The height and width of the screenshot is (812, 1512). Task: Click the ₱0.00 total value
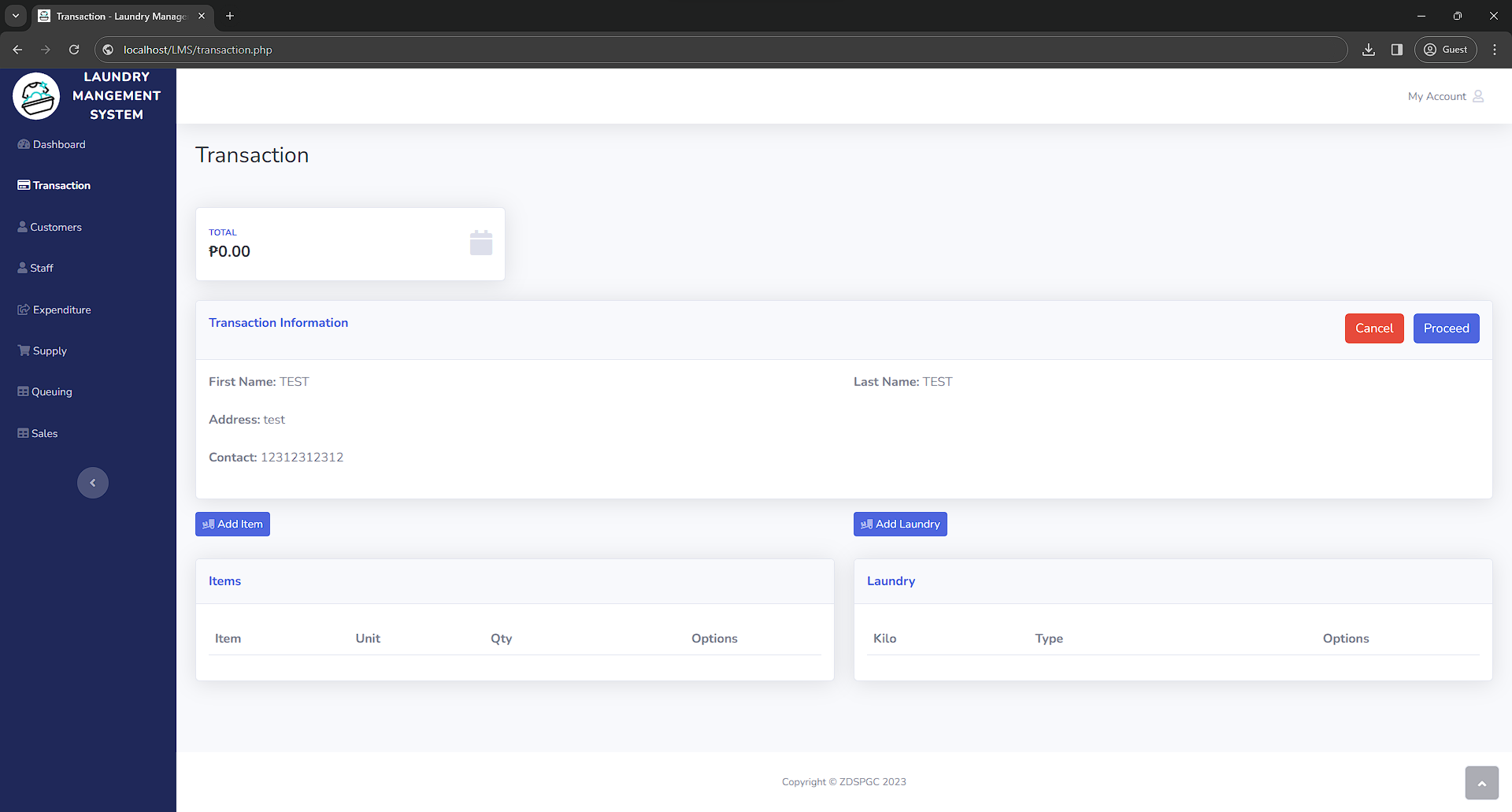click(229, 251)
